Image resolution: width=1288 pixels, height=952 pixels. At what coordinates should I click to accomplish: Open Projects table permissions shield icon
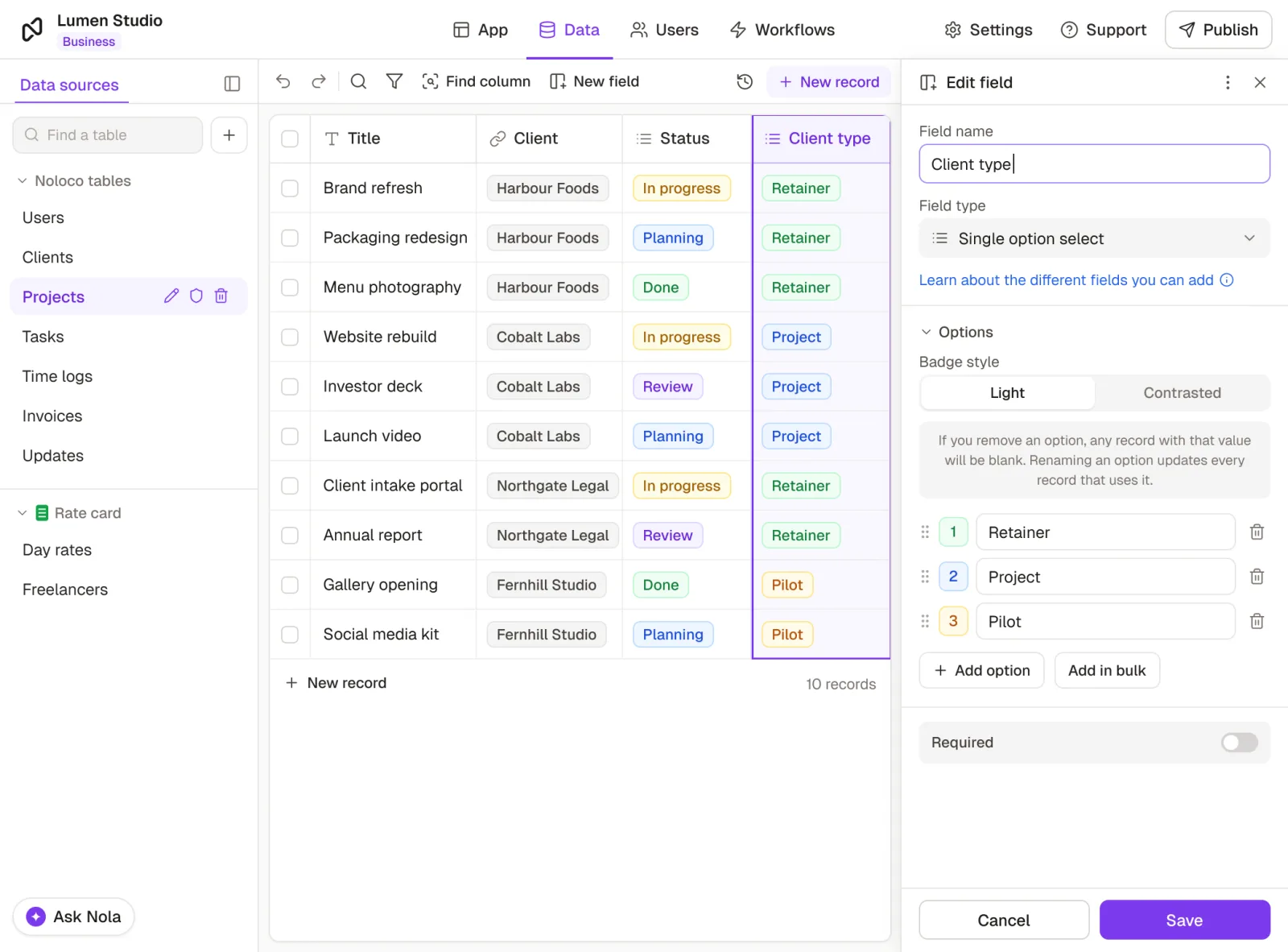[196, 296]
